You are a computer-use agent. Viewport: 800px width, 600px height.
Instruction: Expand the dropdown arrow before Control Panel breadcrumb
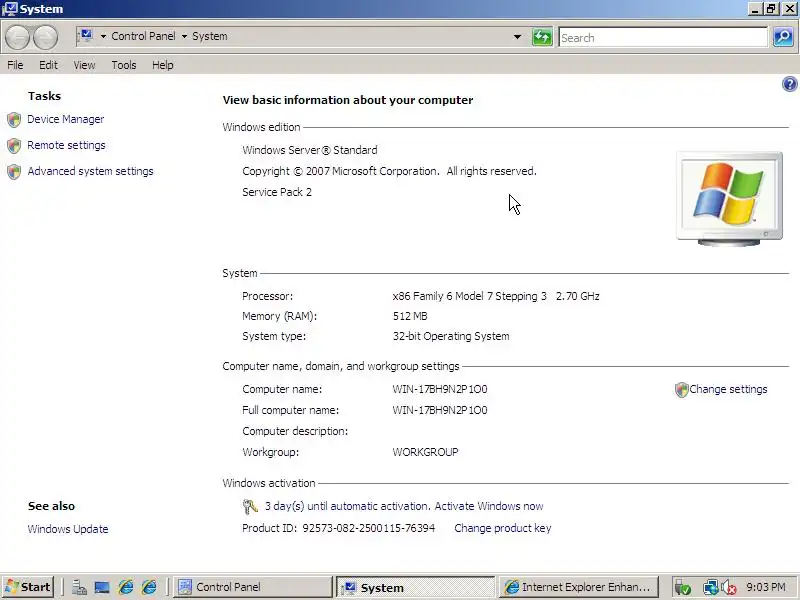pyautogui.click(x=103, y=36)
